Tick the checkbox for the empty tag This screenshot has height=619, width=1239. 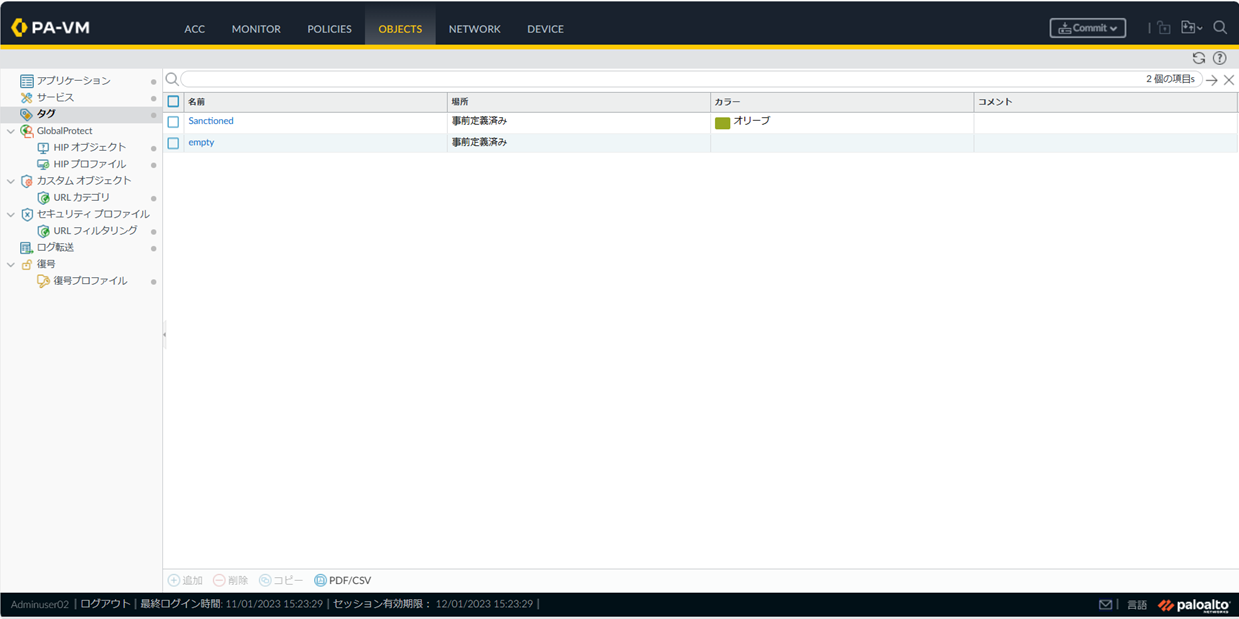point(173,143)
